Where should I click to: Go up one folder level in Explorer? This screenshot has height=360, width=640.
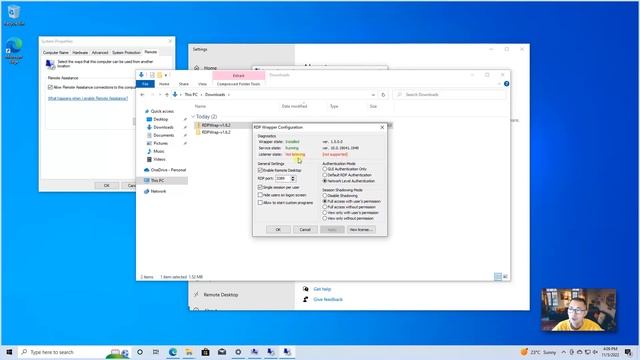[x=167, y=95]
